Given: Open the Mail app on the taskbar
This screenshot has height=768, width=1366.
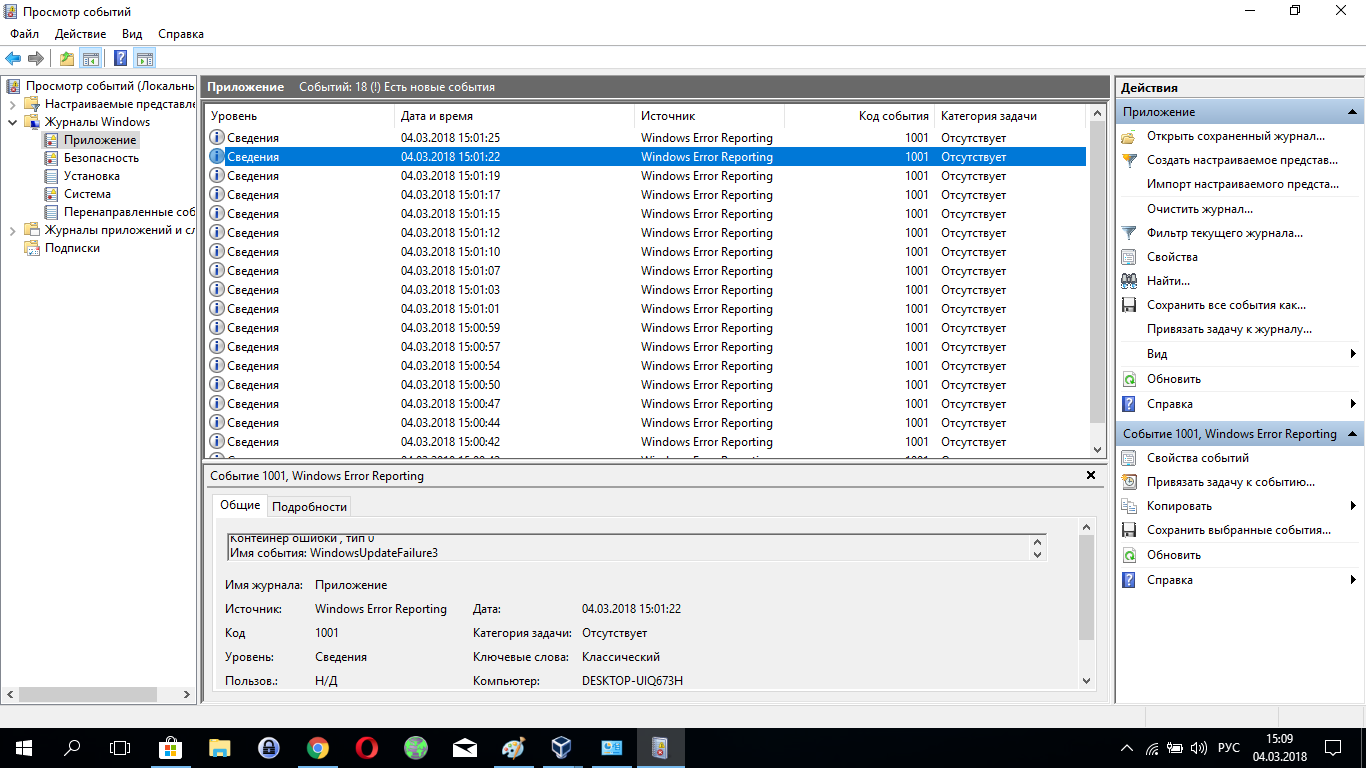Looking at the screenshot, I should pyautogui.click(x=464, y=748).
